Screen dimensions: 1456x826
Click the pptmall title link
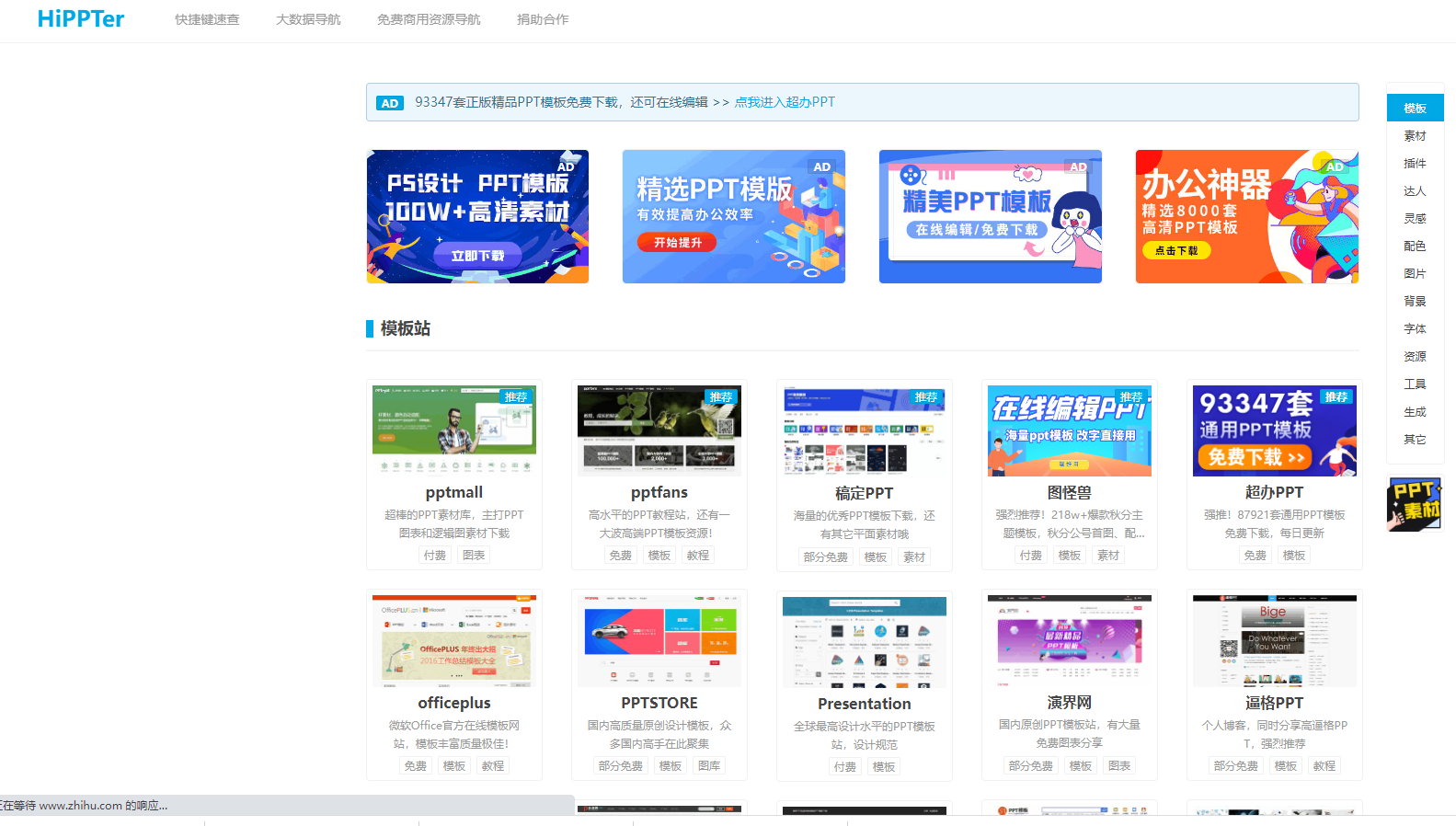[454, 493]
